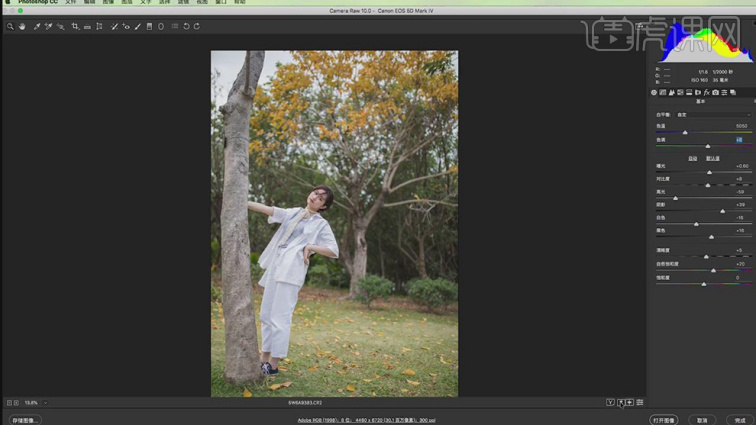Click the Cancel button
Screen dimensions: 756x426
point(702,421)
